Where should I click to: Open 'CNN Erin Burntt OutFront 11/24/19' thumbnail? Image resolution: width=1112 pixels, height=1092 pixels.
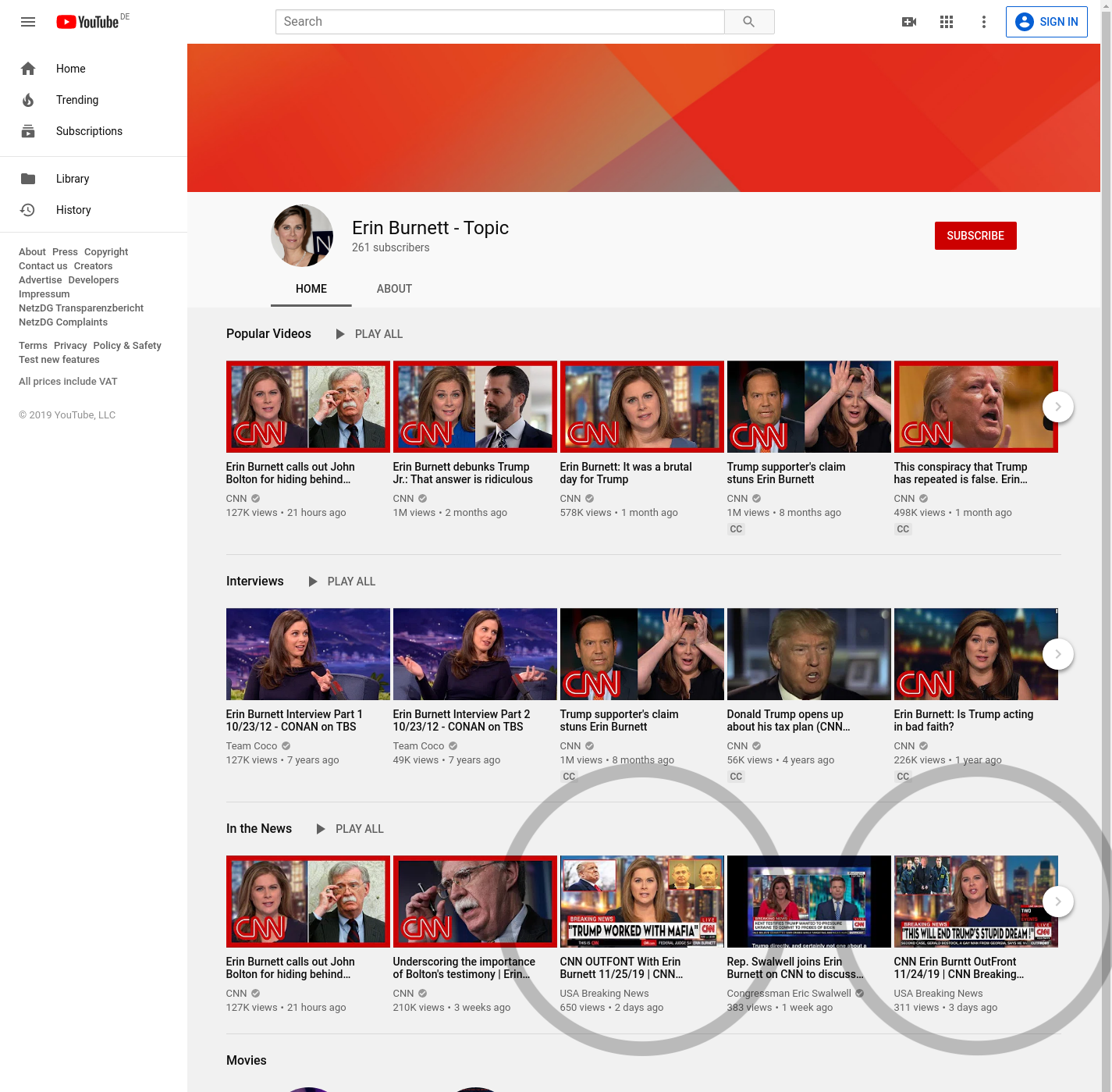click(x=976, y=902)
